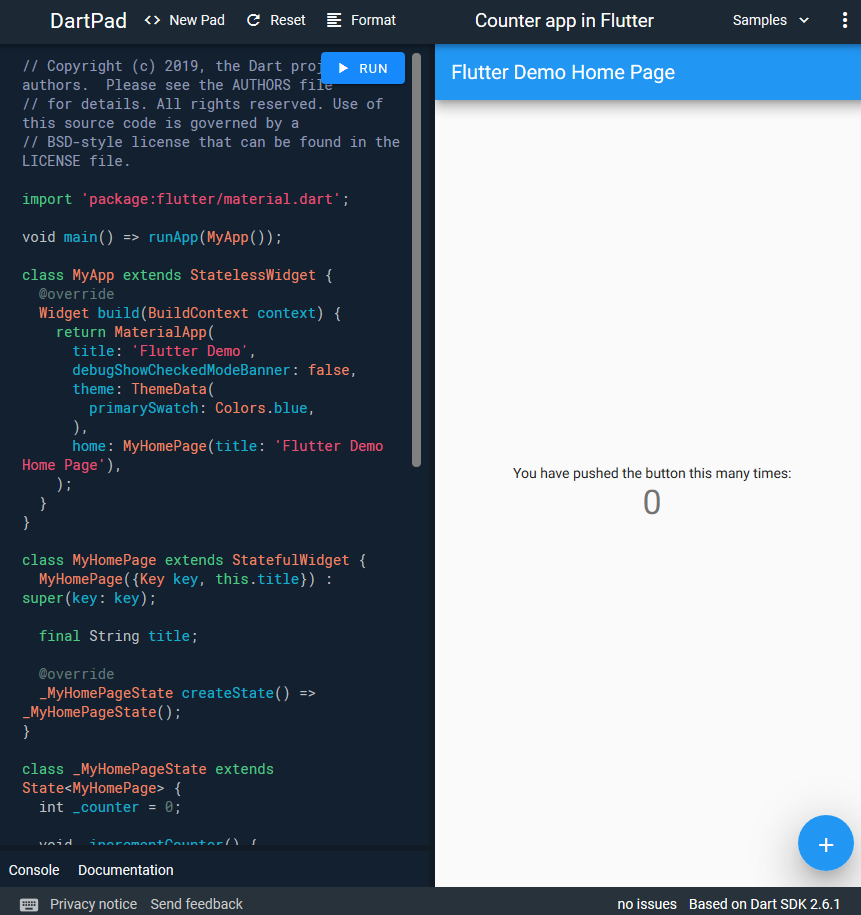Switch to the Console tab
Image resolution: width=861 pixels, height=915 pixels.
pos(34,870)
